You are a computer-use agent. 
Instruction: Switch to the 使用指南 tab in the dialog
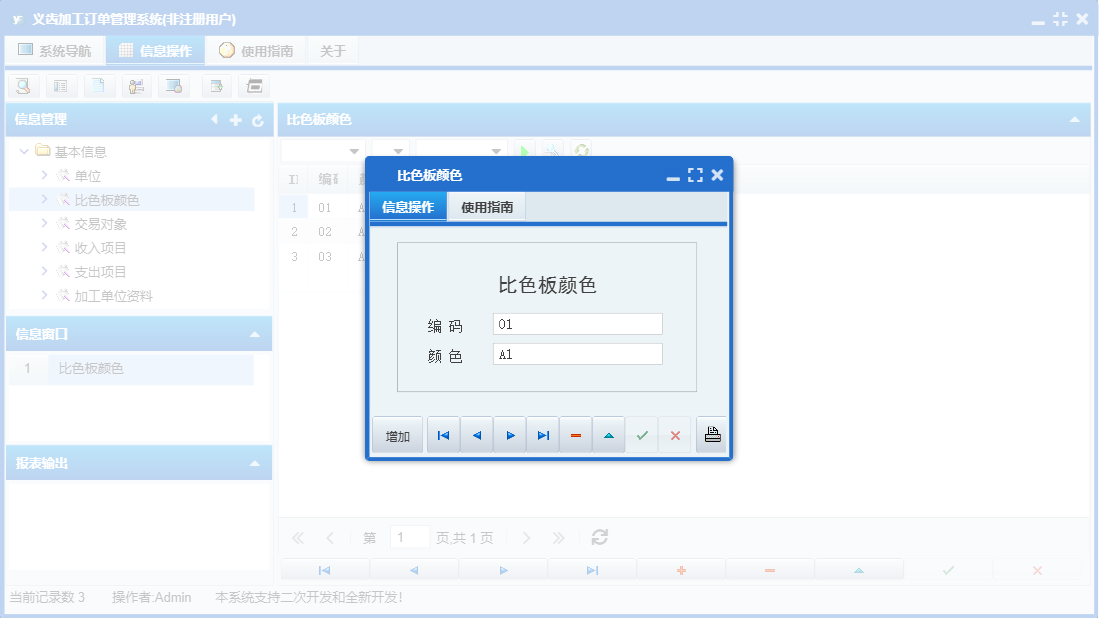(489, 206)
